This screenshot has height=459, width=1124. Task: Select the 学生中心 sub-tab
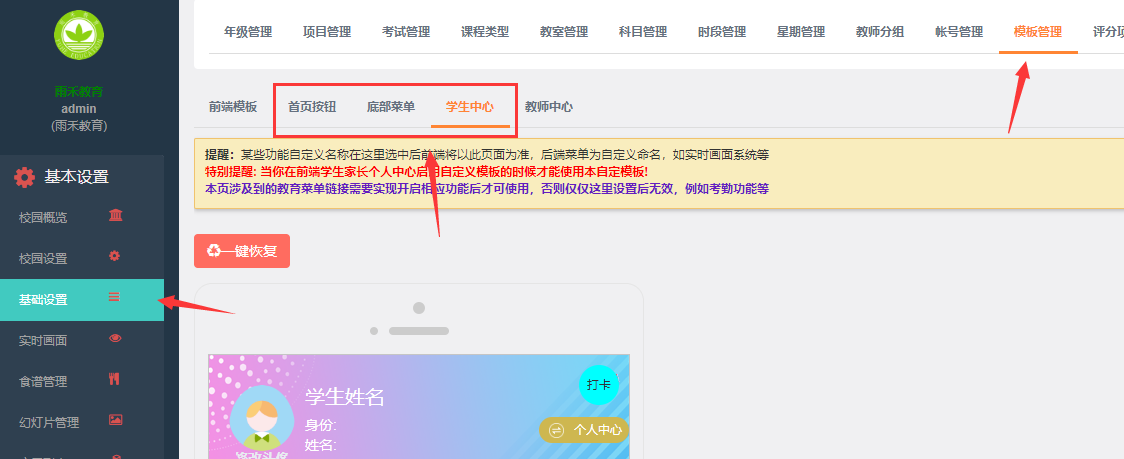tap(470, 107)
